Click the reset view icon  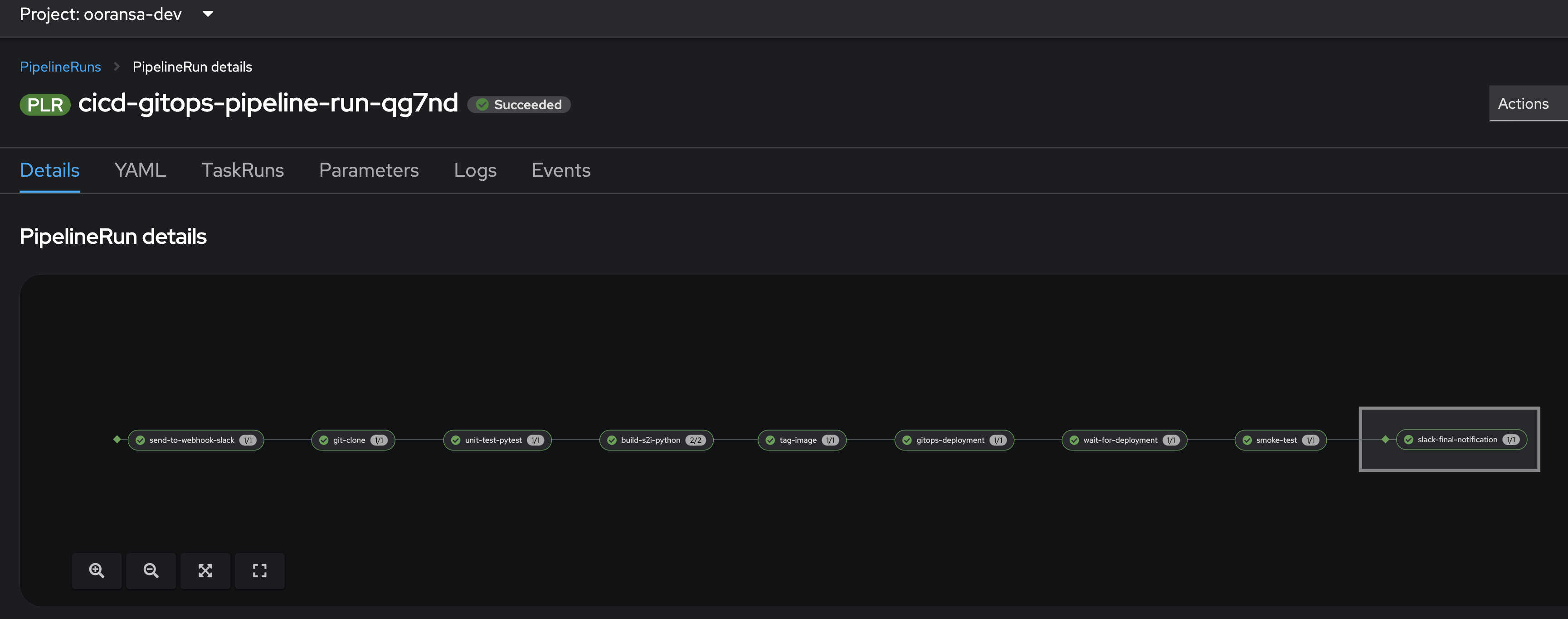point(259,571)
